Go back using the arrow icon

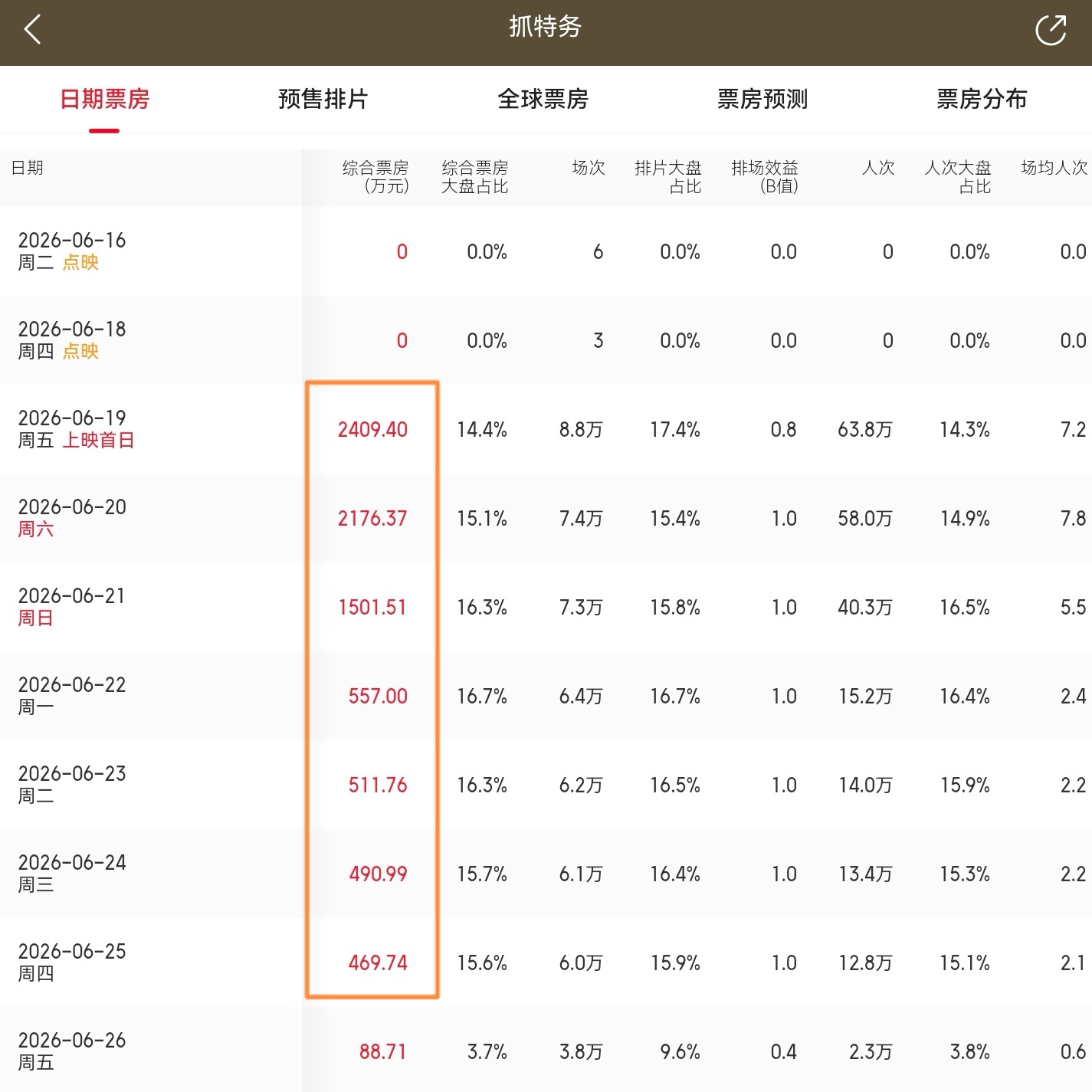tap(32, 30)
